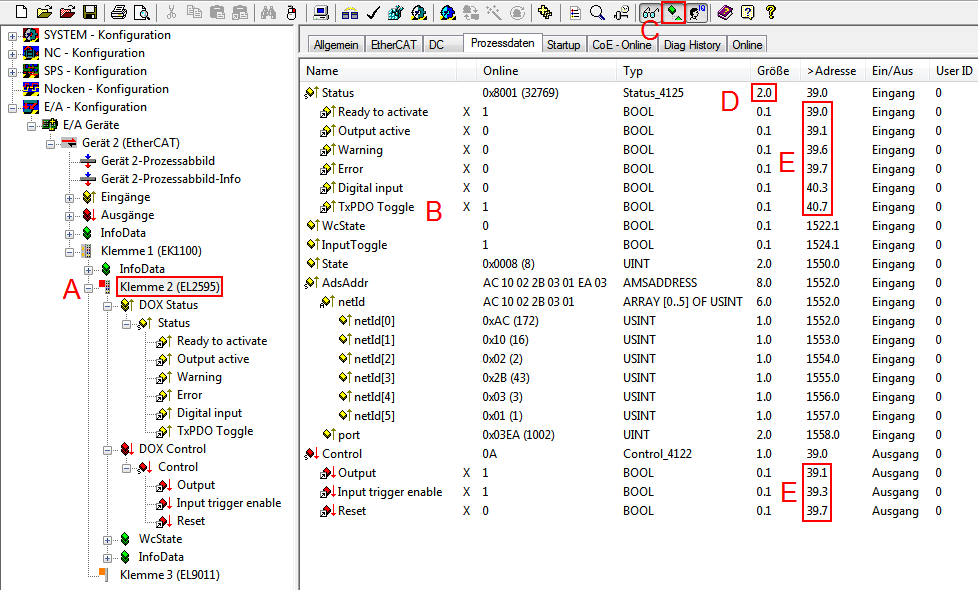Click the Check Configuration checkmark icon
Screen dimensions: 978x590
pos(373,12)
